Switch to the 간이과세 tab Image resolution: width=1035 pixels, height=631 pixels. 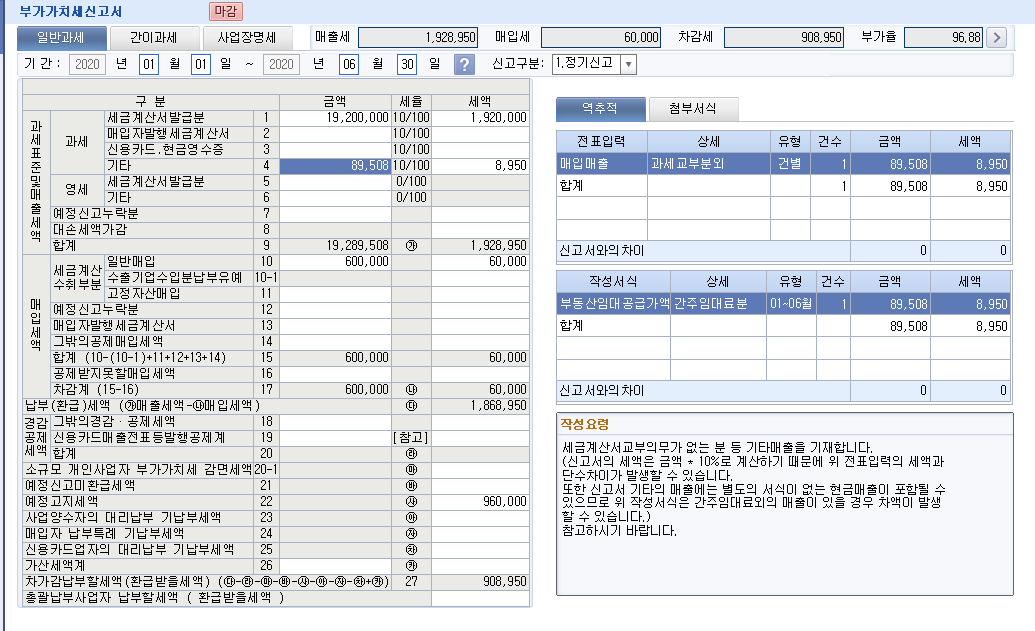point(154,38)
